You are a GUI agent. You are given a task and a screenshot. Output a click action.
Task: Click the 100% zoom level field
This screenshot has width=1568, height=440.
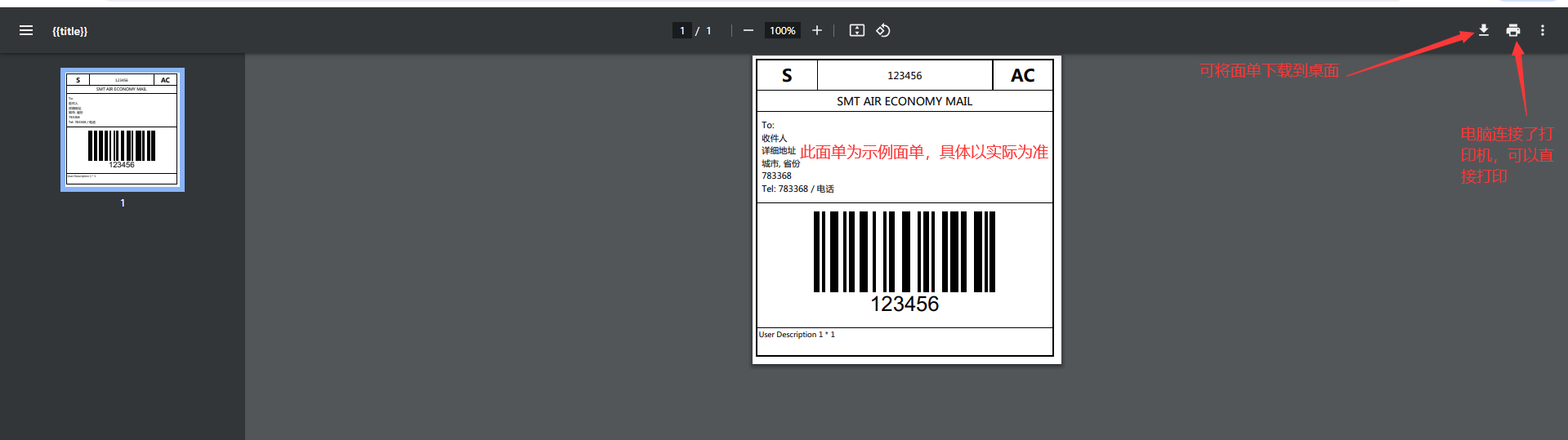(x=782, y=30)
